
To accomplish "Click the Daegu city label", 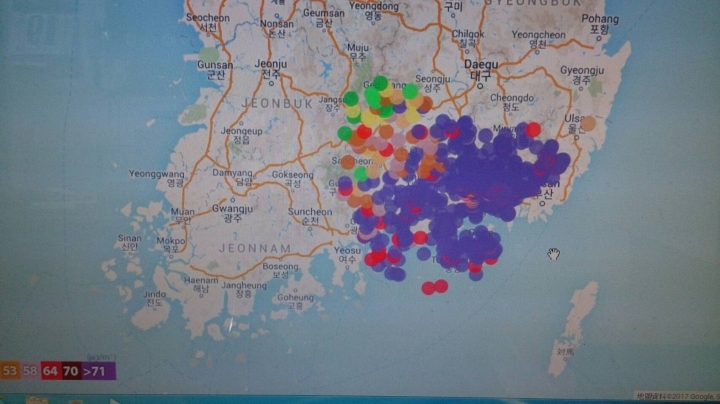I will pos(481,70).
